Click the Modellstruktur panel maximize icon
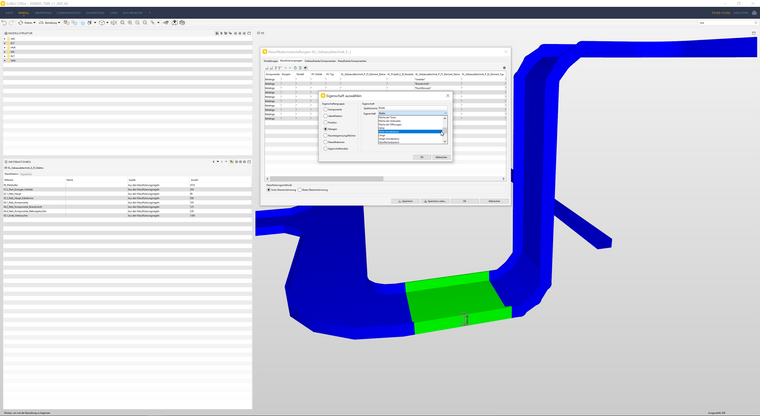The width and height of the screenshot is (760, 416). pyautogui.click(x=249, y=33)
